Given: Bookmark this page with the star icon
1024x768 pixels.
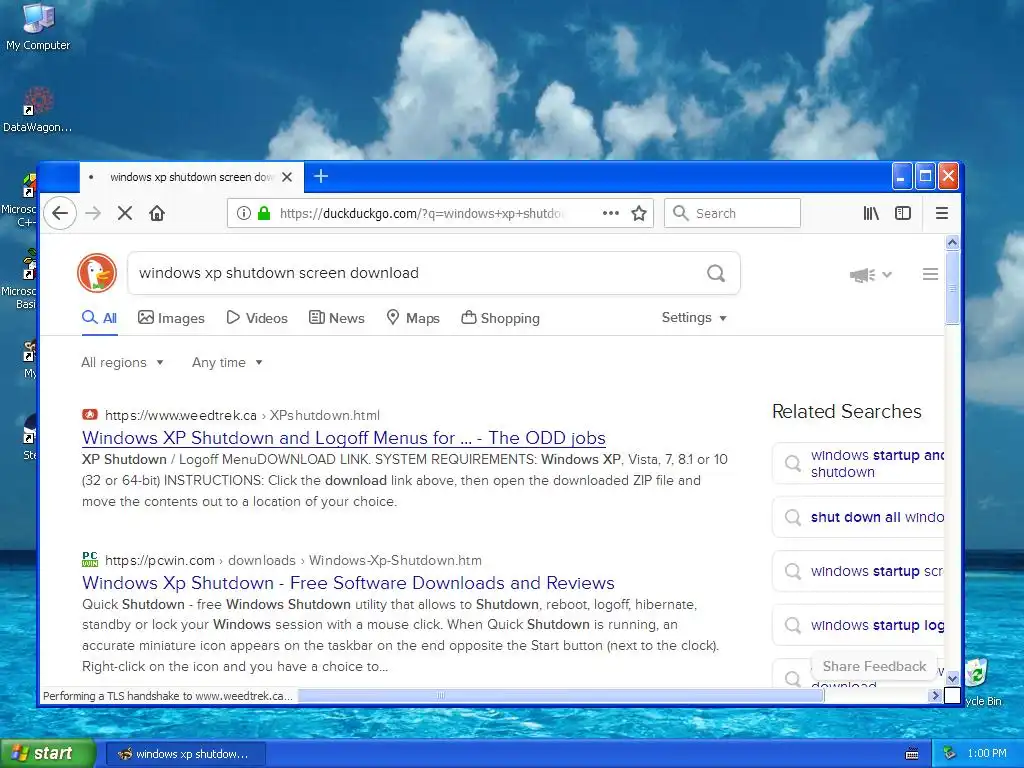Looking at the screenshot, I should pyautogui.click(x=639, y=213).
